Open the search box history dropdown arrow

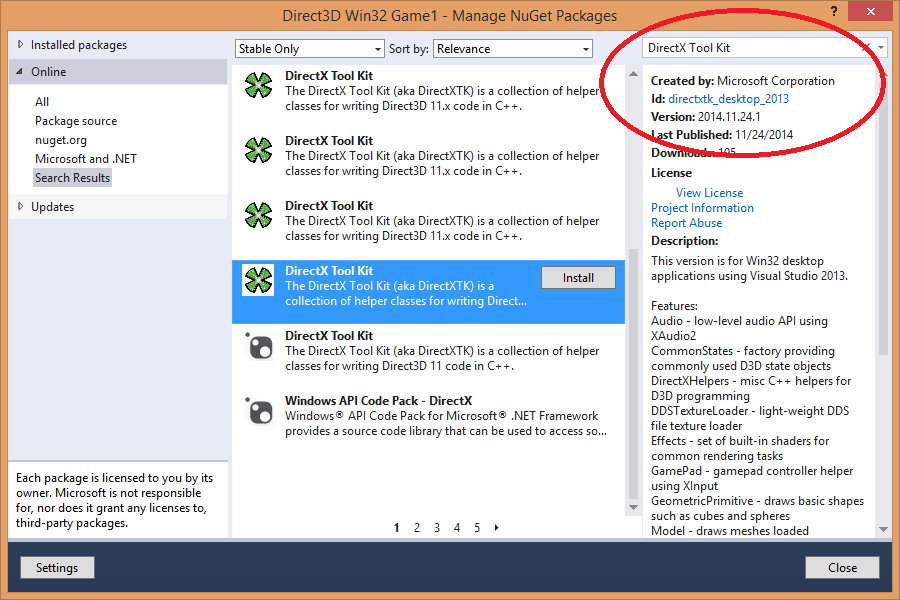(881, 48)
